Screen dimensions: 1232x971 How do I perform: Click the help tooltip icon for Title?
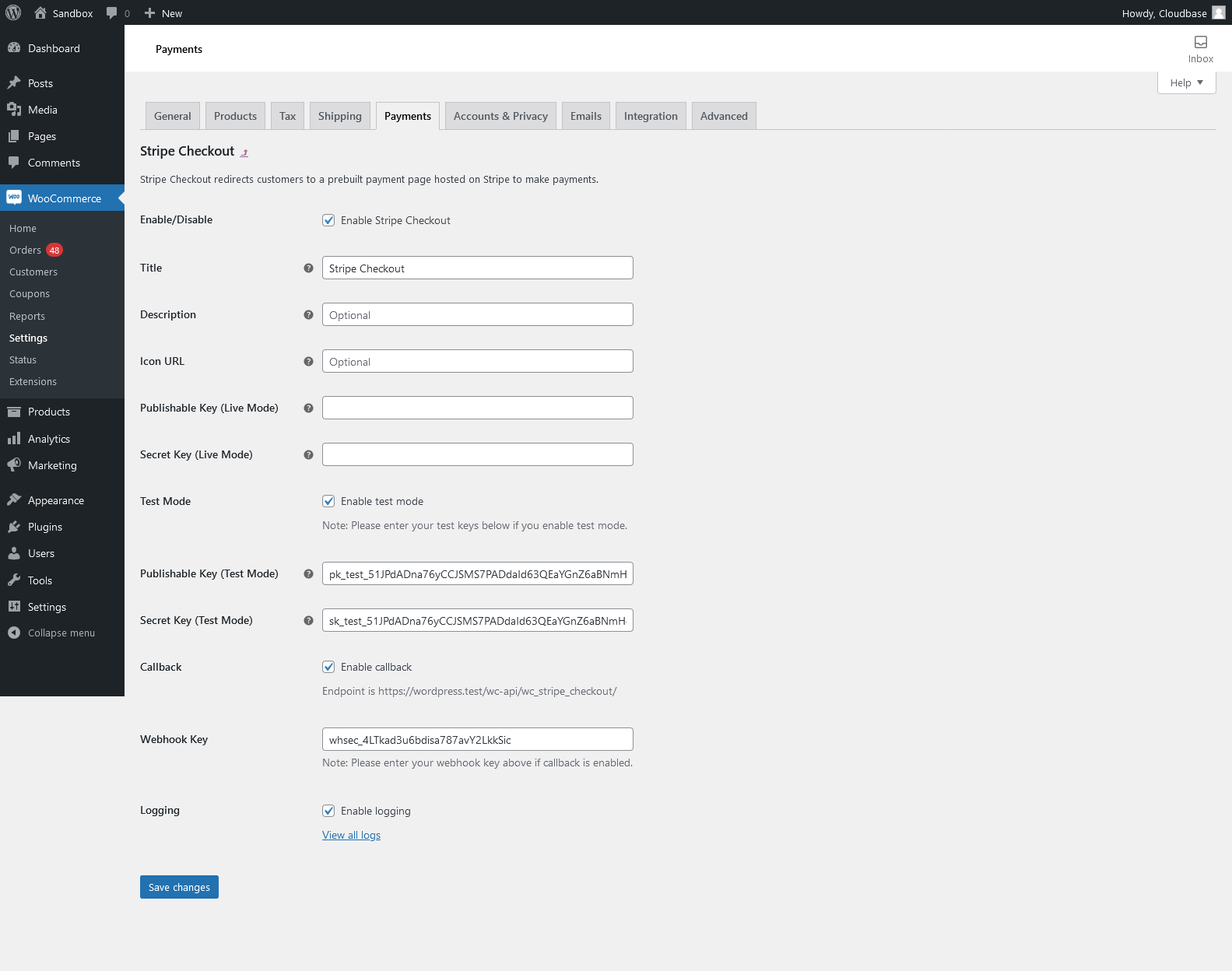tap(308, 268)
